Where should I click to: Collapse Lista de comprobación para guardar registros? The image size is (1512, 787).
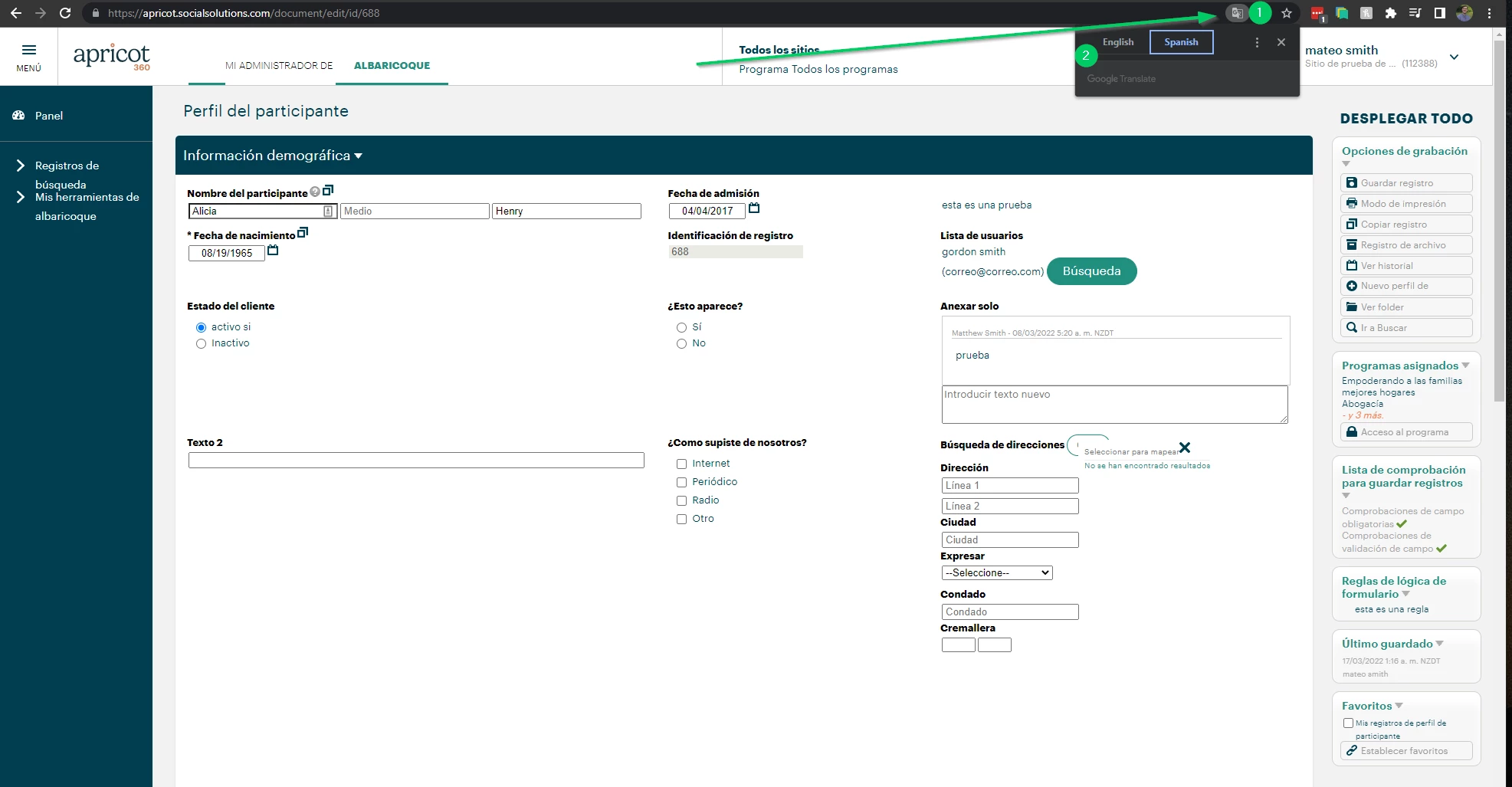1346,495
